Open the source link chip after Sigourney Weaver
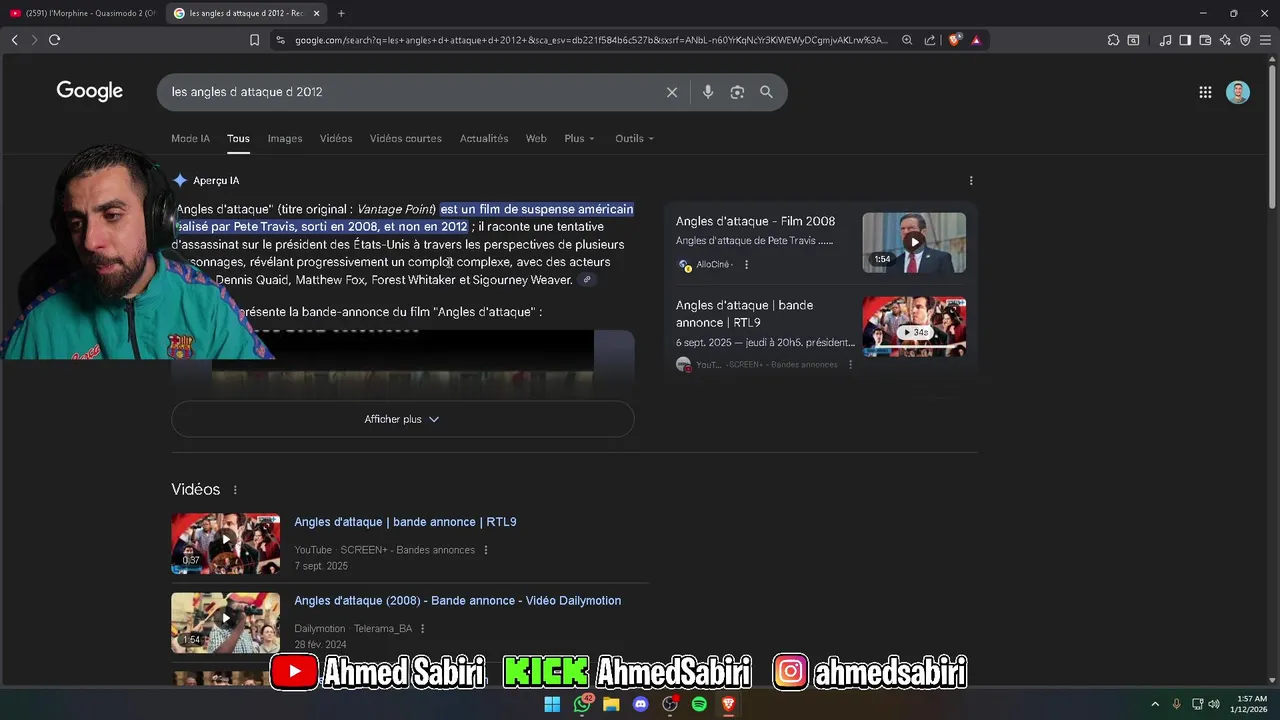Screen dimensions: 1280x720 [x=588, y=280]
